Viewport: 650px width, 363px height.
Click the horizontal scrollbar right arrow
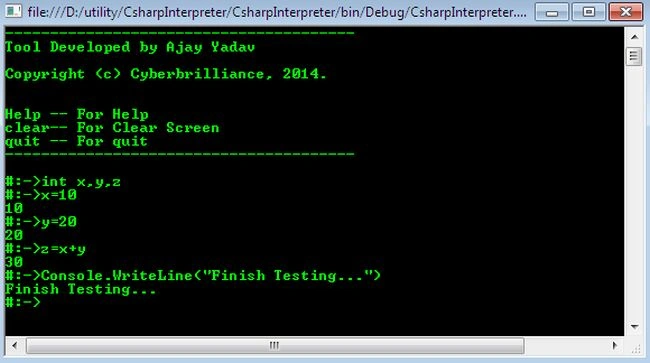coord(615,345)
